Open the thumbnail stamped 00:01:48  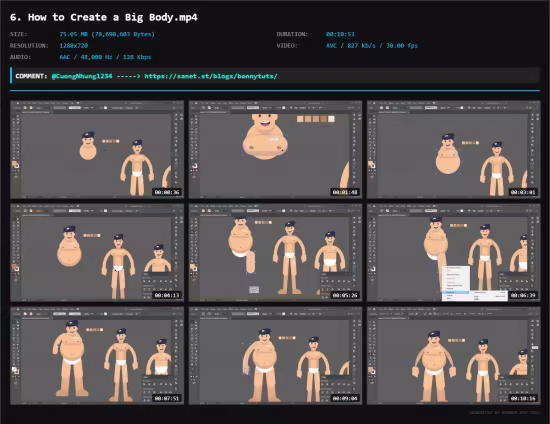tap(275, 149)
